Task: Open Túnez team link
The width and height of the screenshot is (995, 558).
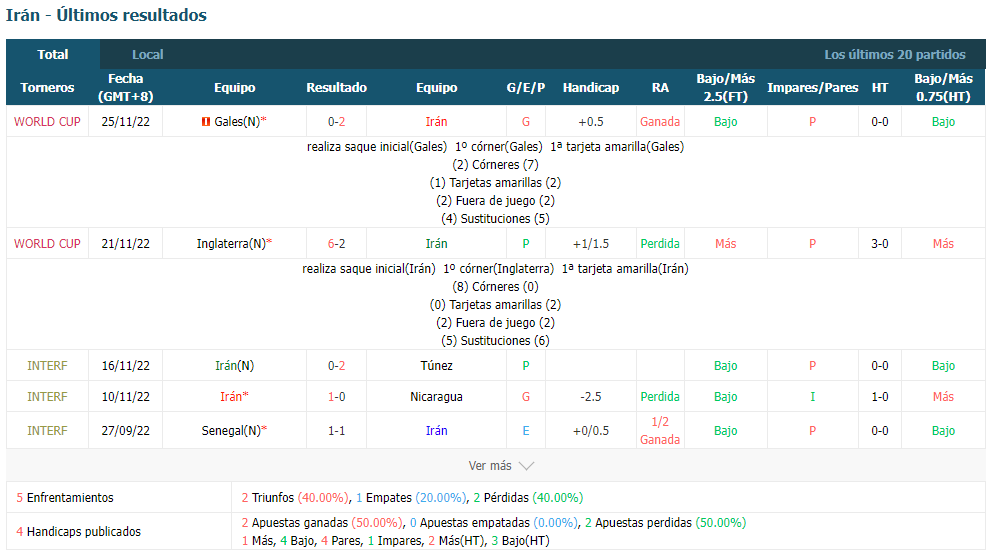Action: pos(437,366)
